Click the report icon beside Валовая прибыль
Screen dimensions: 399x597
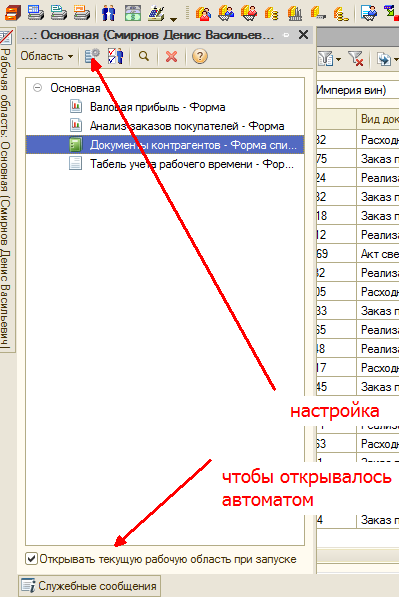pos(76,106)
